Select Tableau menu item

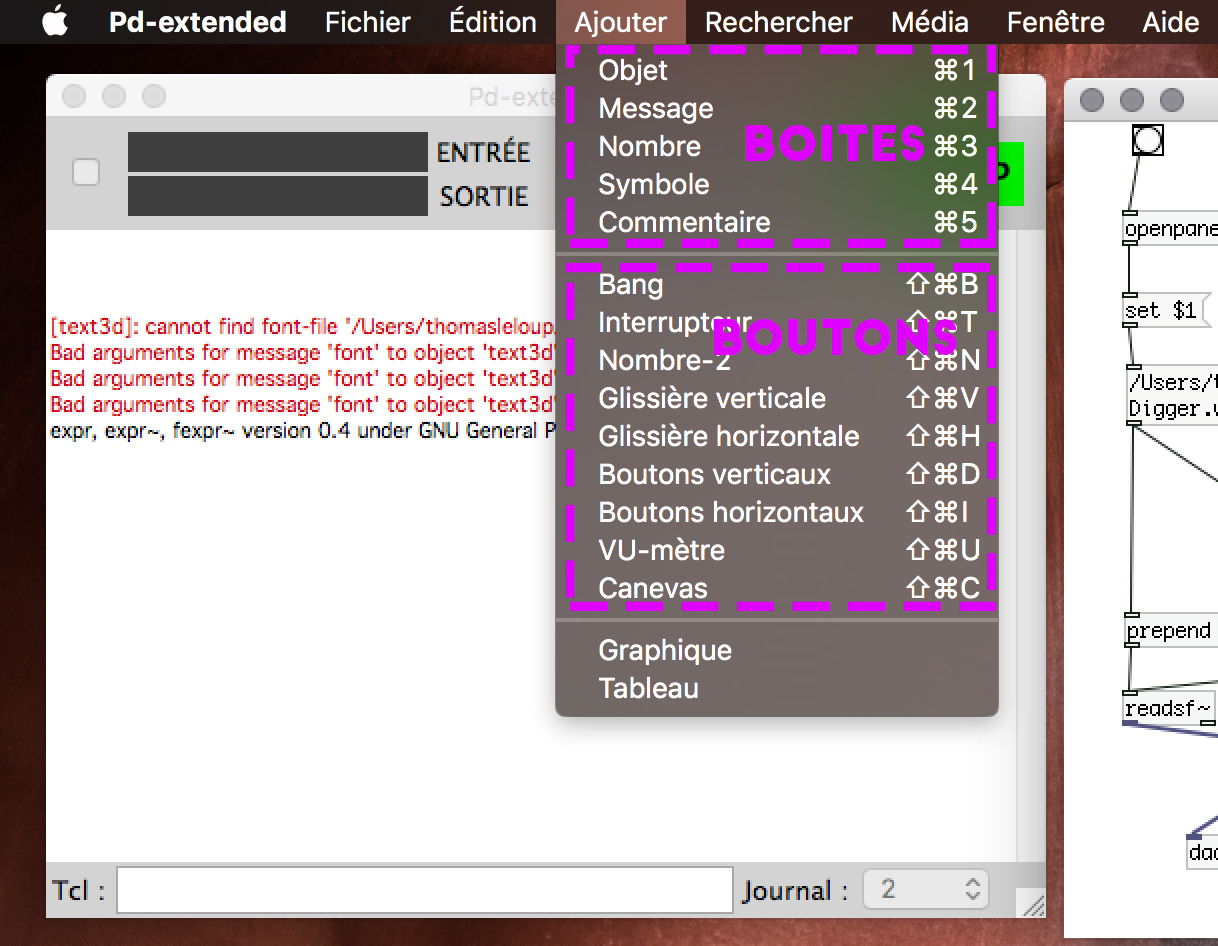click(648, 689)
